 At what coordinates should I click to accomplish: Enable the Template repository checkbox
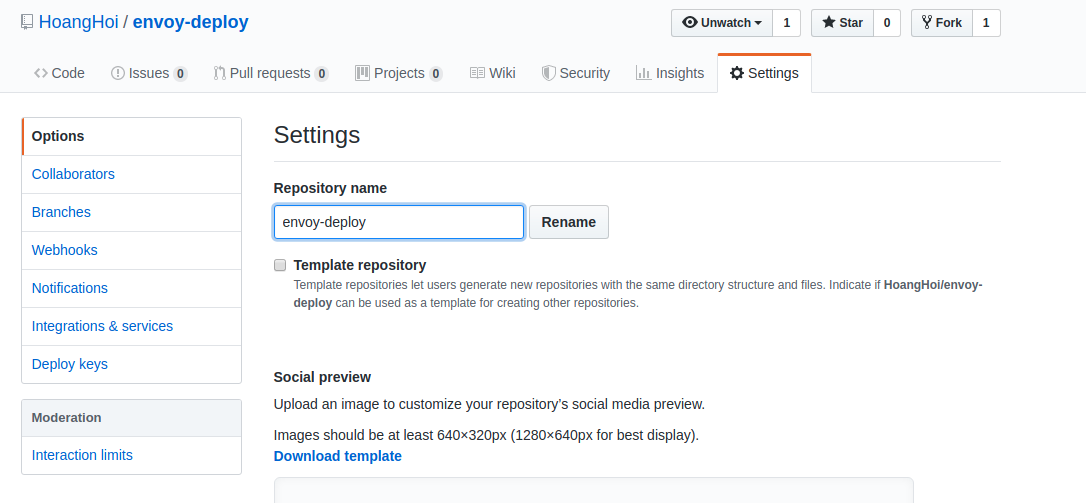pyautogui.click(x=281, y=265)
